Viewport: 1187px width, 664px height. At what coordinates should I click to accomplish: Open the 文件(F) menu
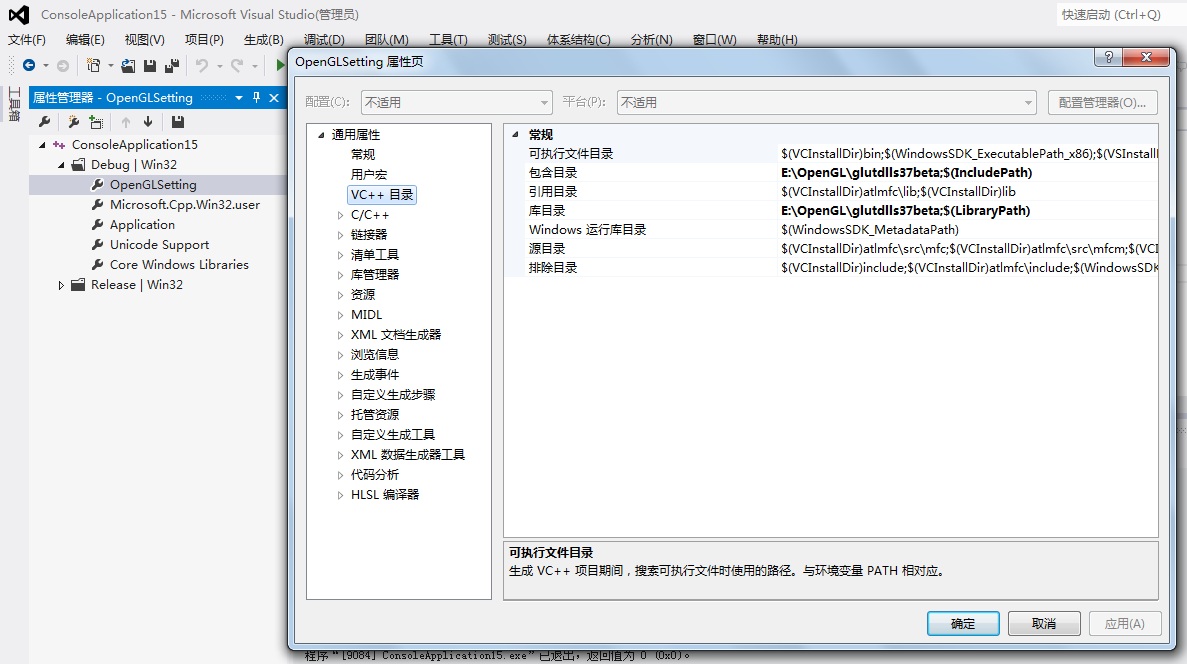(x=26, y=39)
